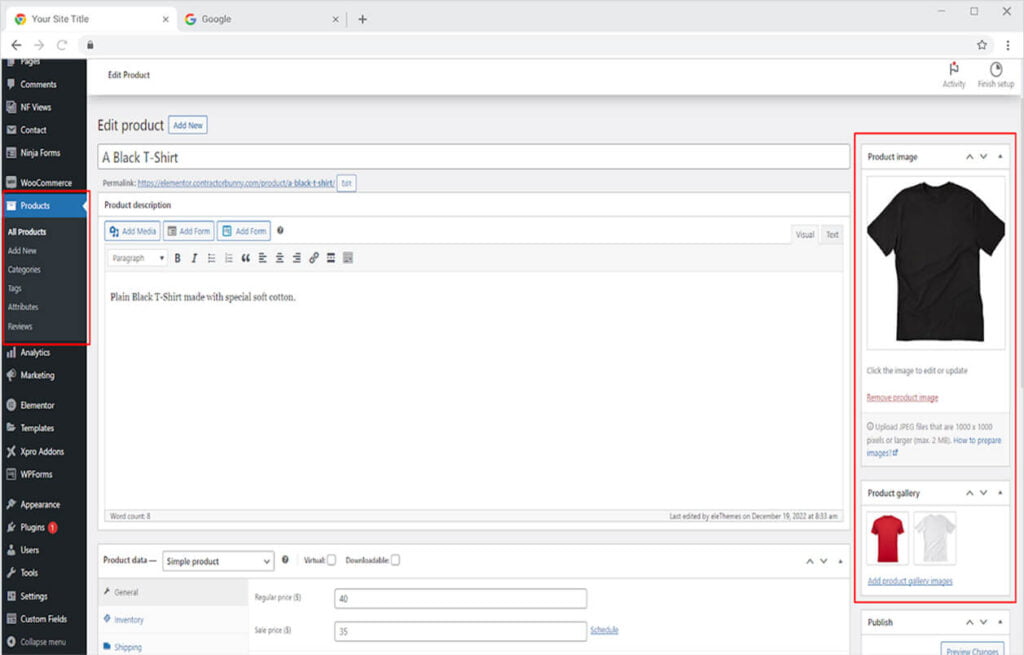Click the Remove product image link
This screenshot has height=655, width=1024.
pyautogui.click(x=902, y=397)
